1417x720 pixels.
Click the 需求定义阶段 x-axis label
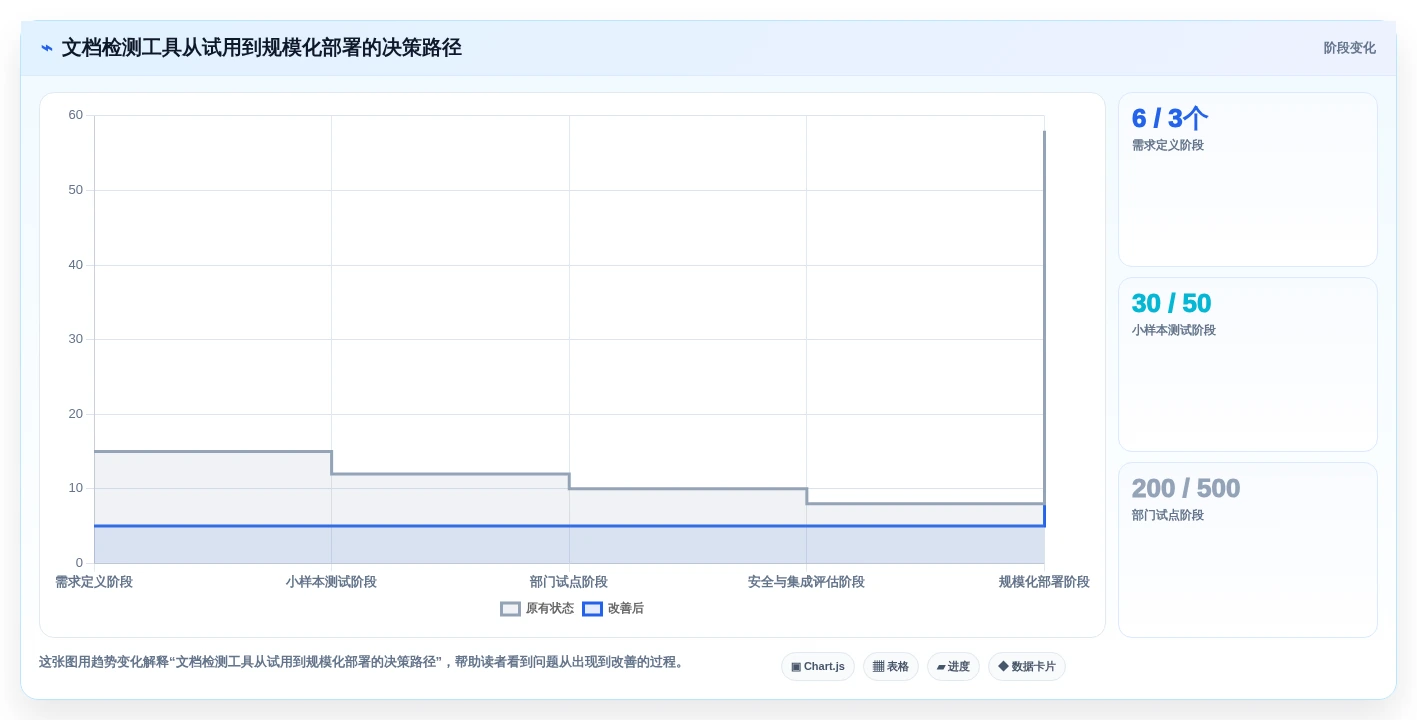(x=94, y=582)
